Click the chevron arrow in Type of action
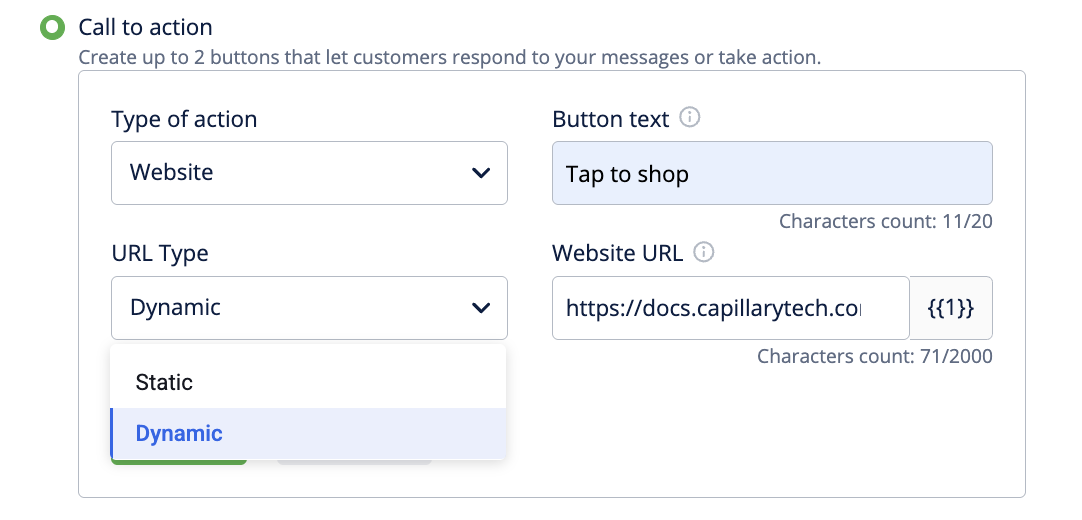This screenshot has width=1082, height=520. click(480, 173)
